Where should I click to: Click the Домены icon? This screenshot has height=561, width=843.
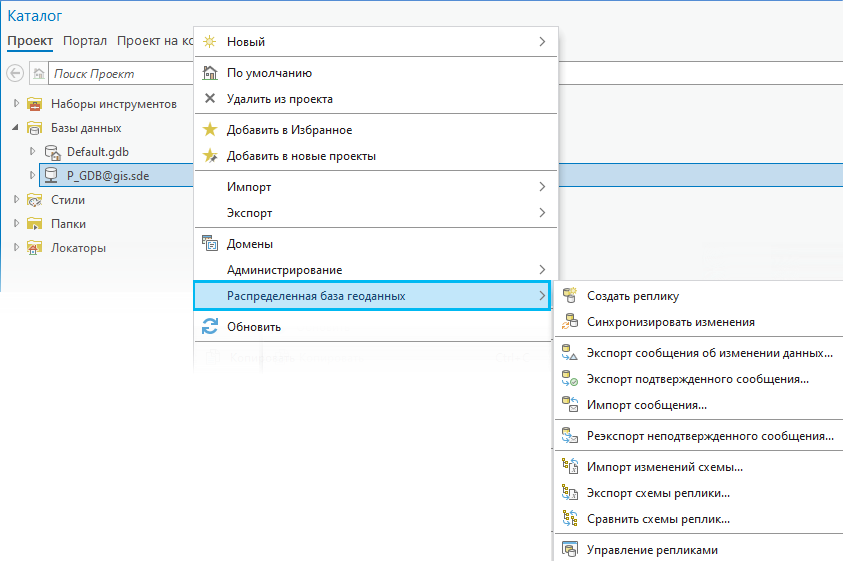point(210,244)
